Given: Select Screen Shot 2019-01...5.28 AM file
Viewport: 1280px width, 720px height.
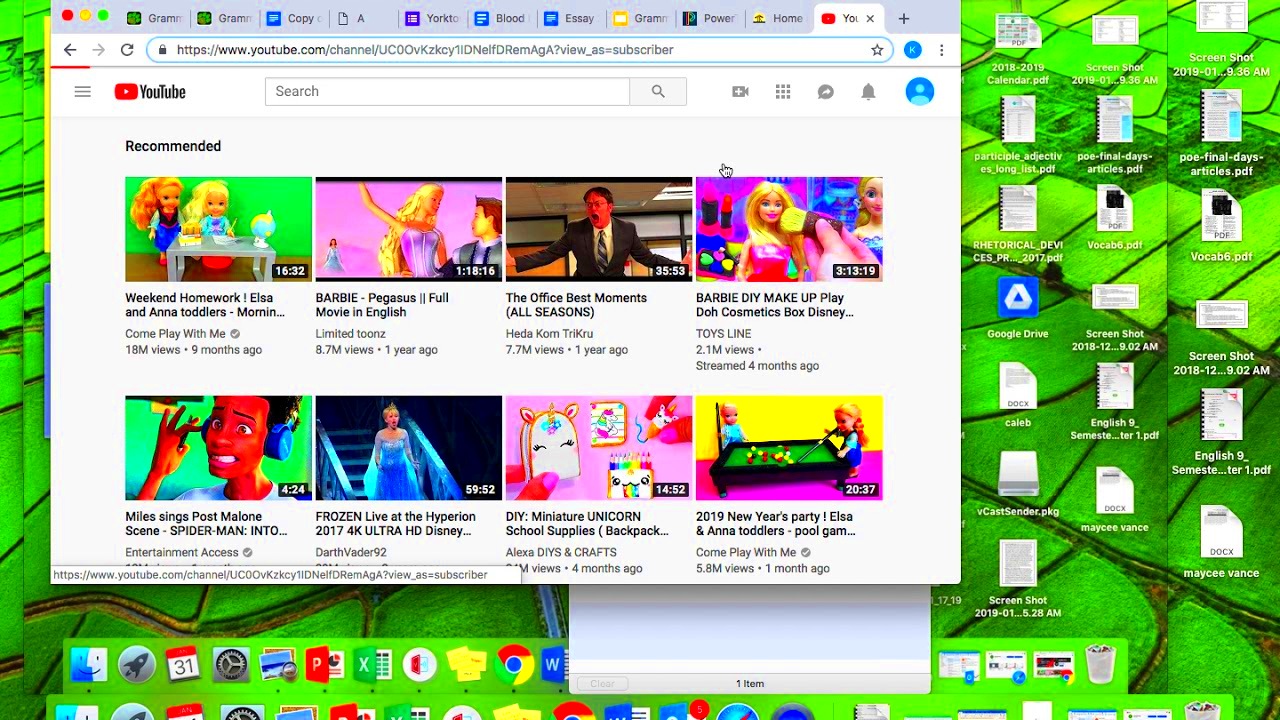Looking at the screenshot, I should [1018, 579].
